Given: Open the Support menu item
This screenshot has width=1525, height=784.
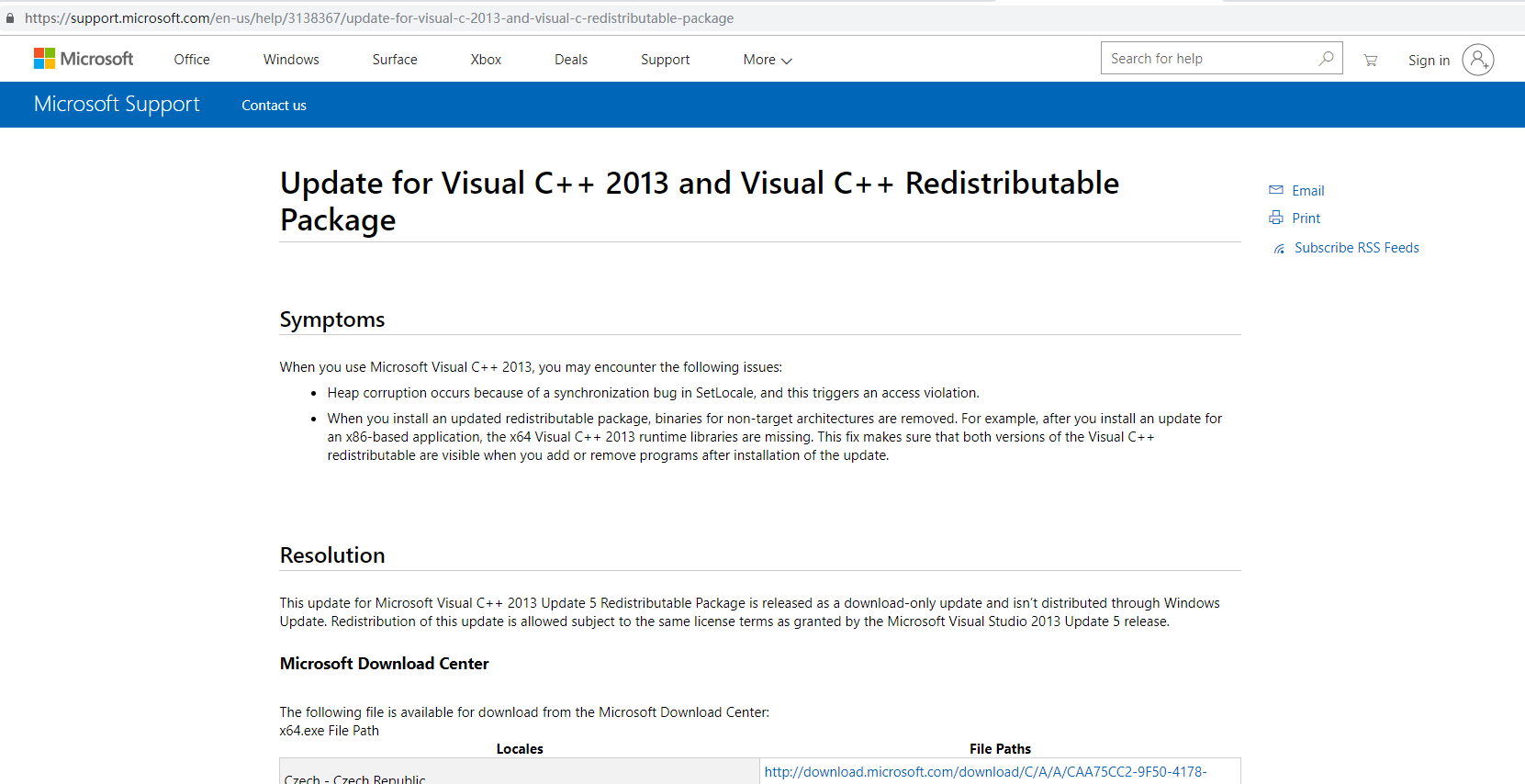Looking at the screenshot, I should [665, 60].
